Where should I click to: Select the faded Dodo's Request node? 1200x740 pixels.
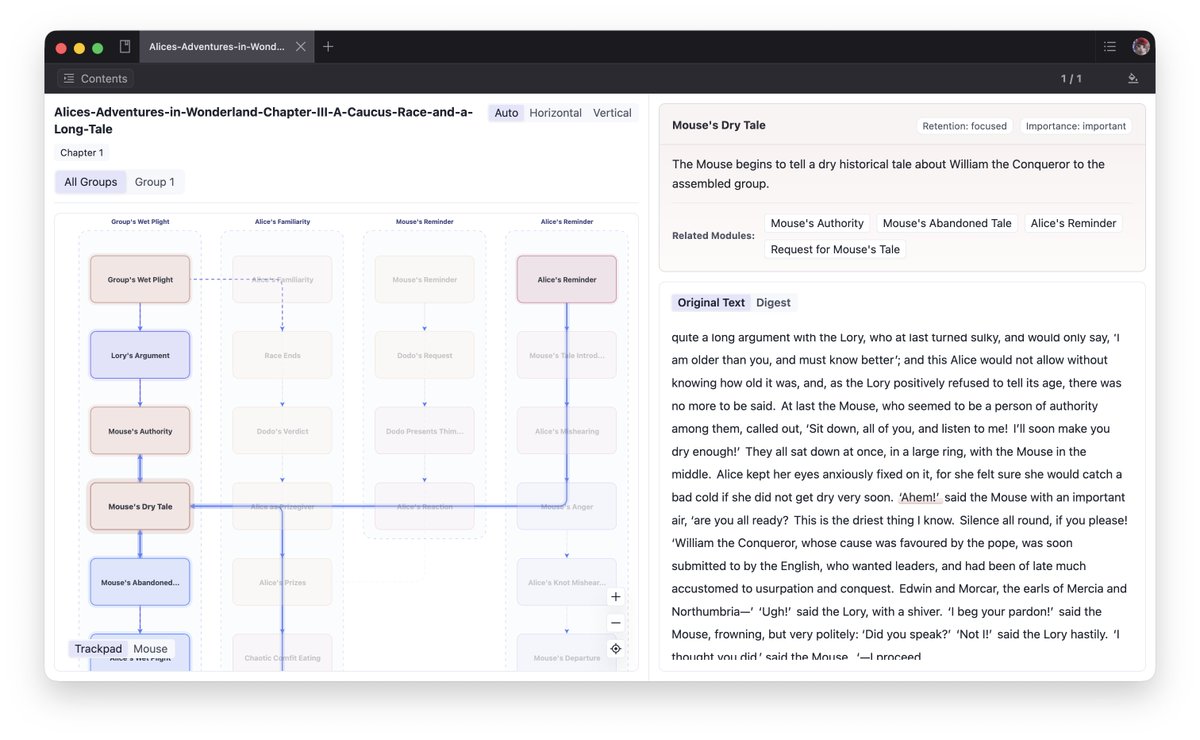424,356
